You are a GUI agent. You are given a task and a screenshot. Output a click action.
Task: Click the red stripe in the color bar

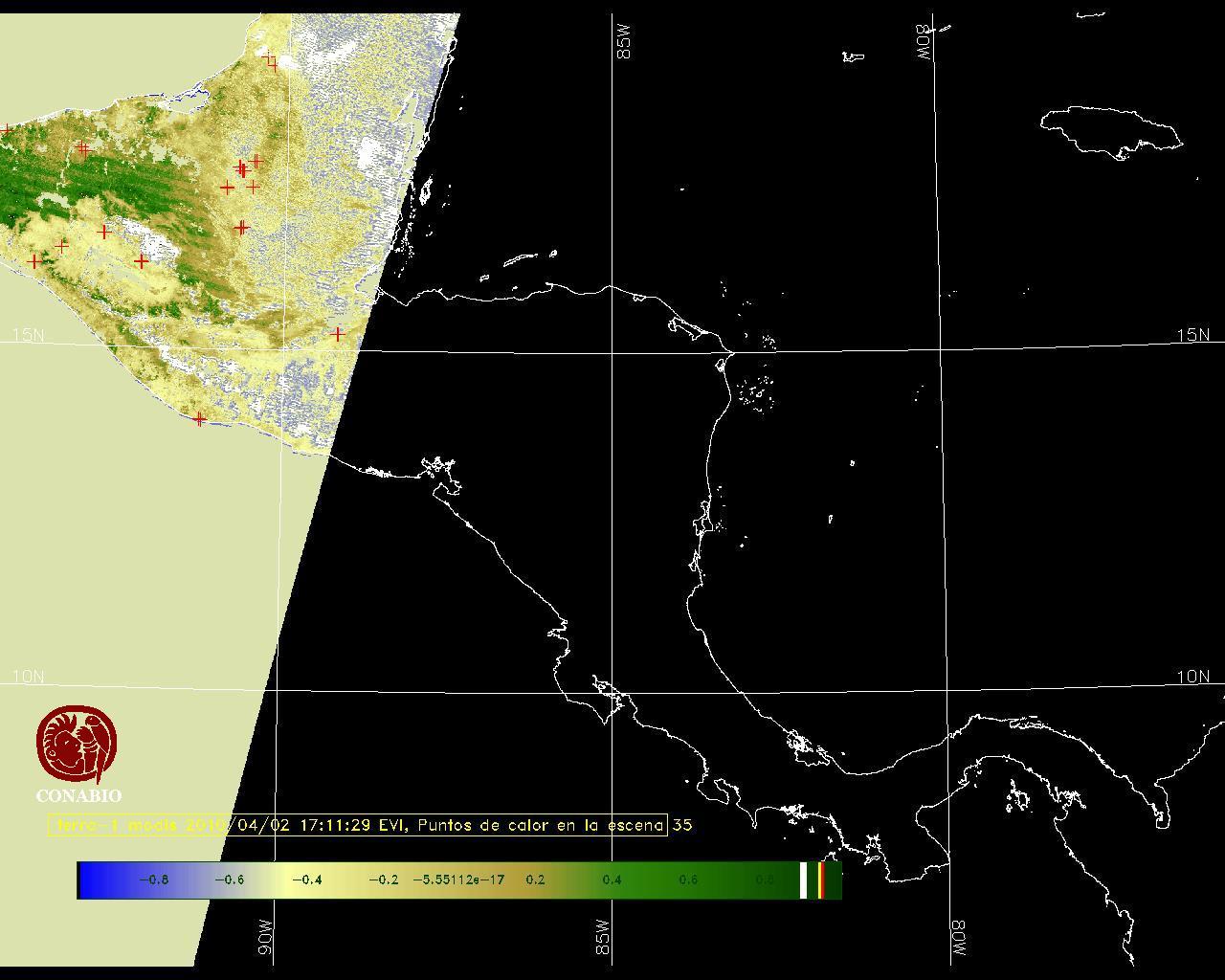pos(821,880)
